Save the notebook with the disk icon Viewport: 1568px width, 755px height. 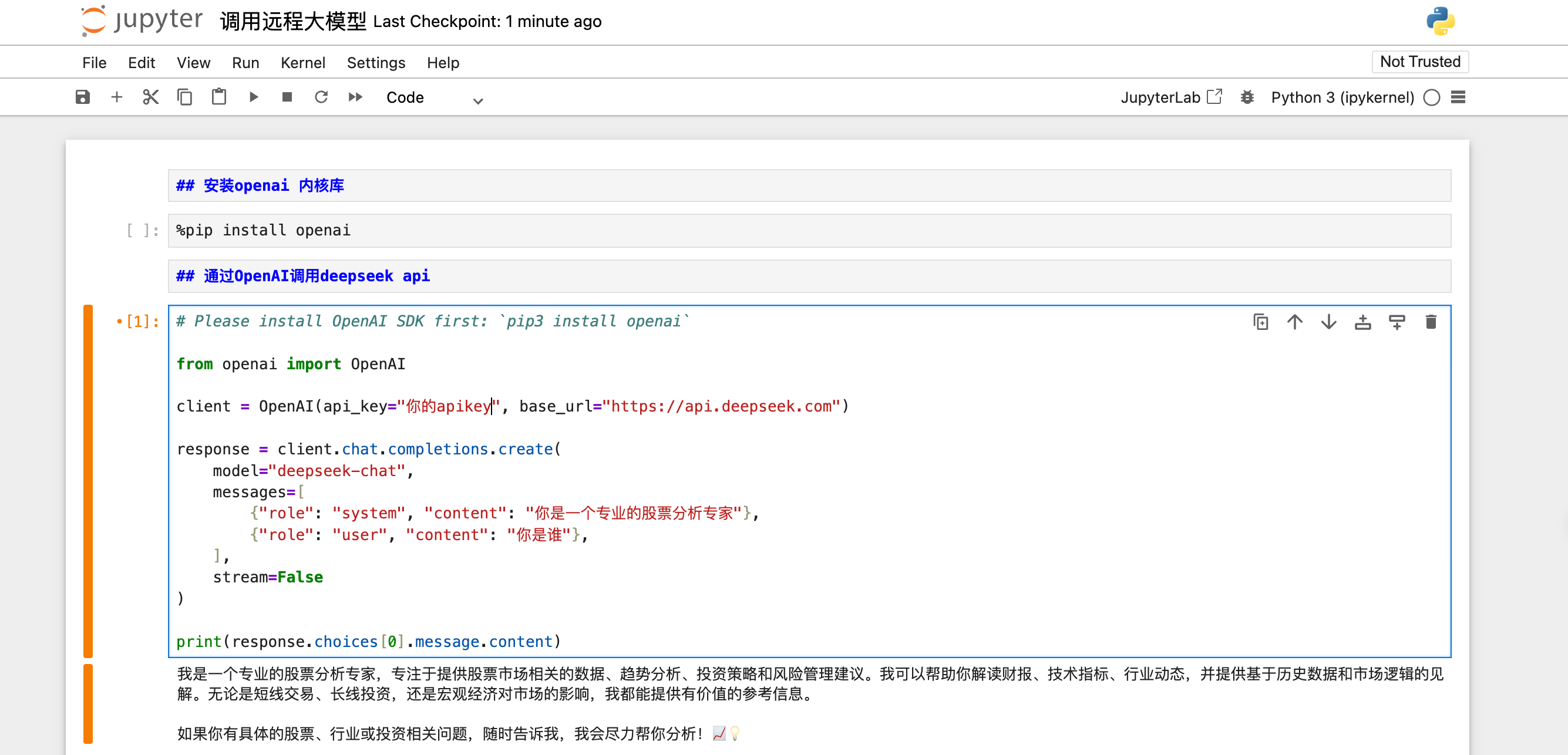(83, 97)
